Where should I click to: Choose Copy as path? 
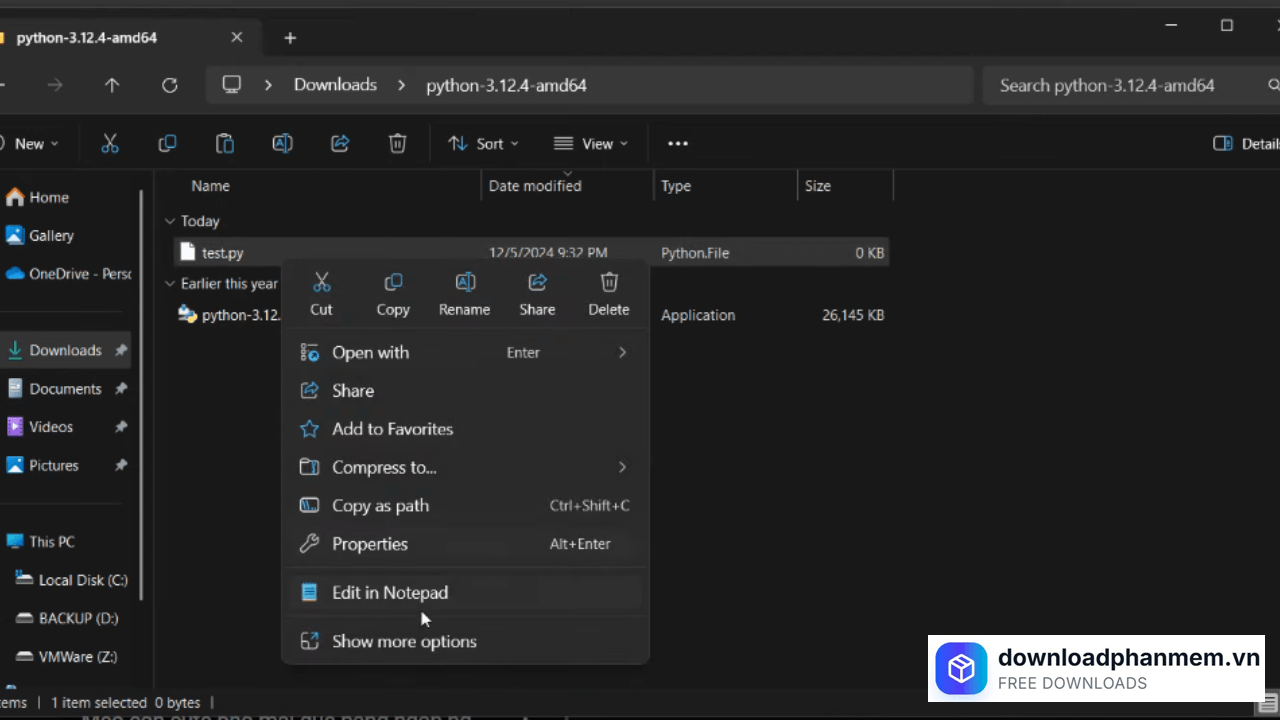(465, 506)
